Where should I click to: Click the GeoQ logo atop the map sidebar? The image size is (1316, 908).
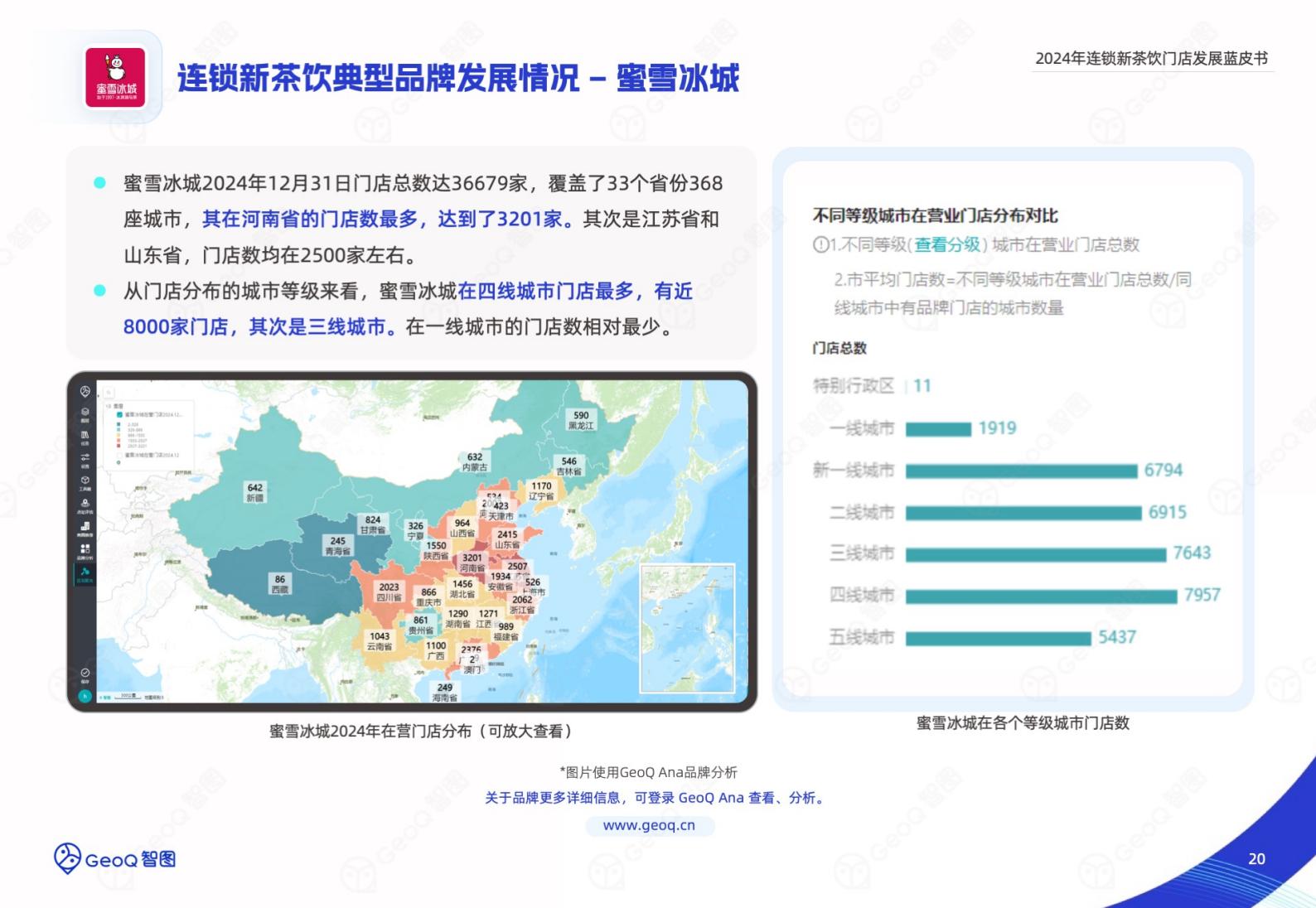coord(85,392)
